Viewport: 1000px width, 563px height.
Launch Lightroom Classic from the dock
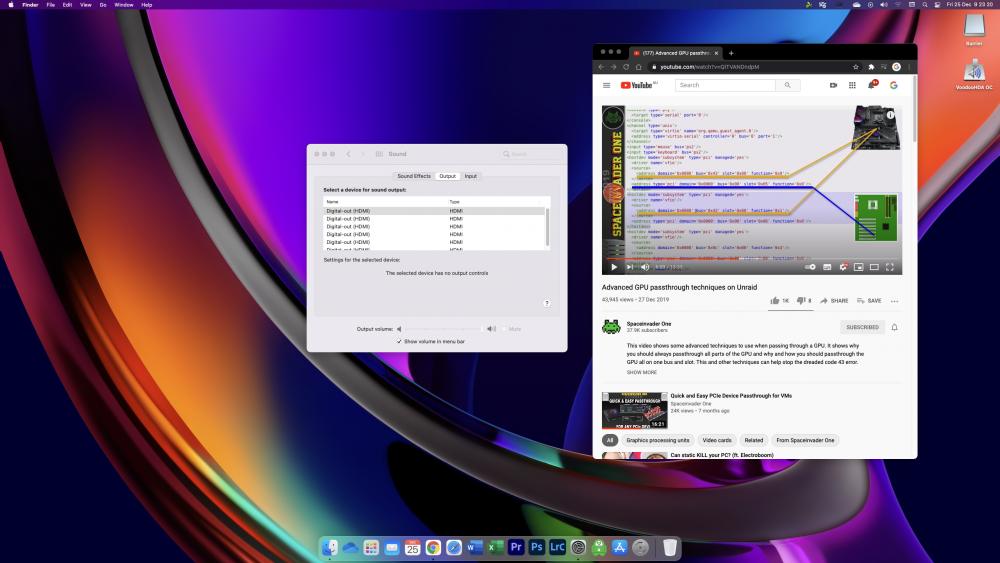(x=557, y=547)
